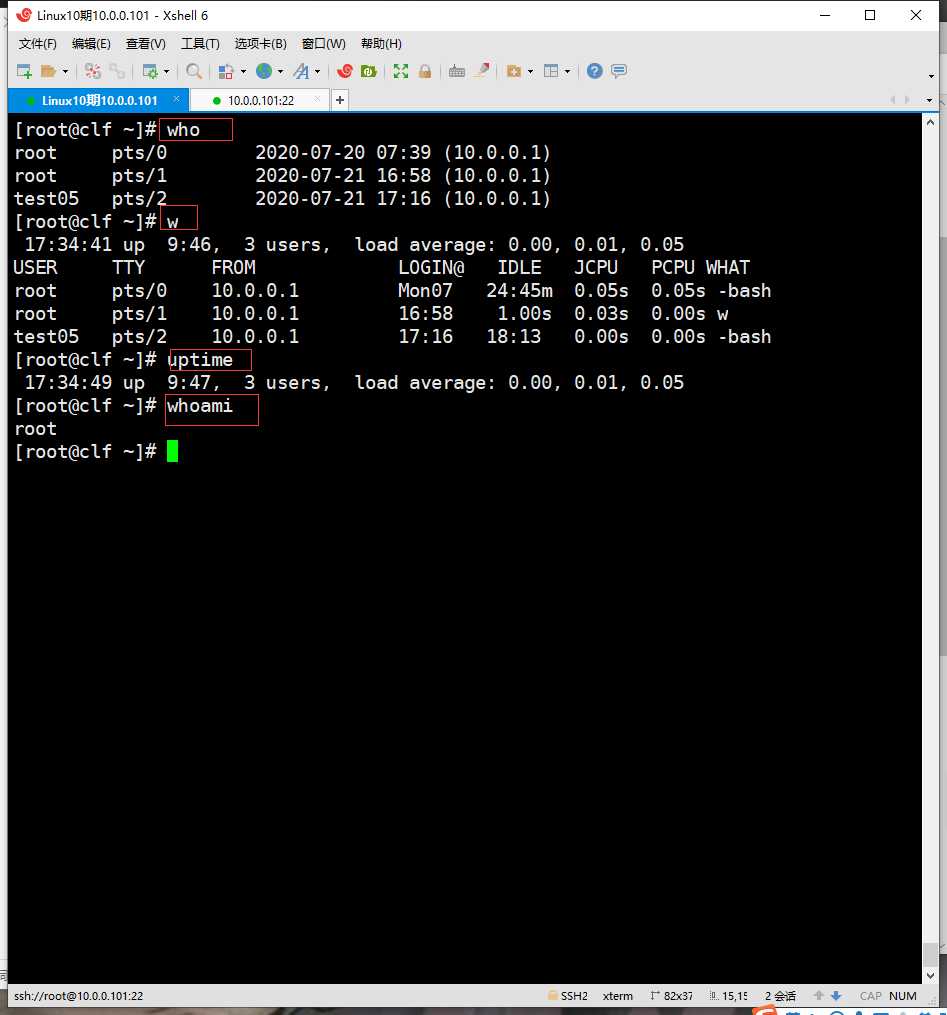947x1015 pixels.
Task: Click the Find magnifier icon in toolbar
Action: (x=194, y=71)
